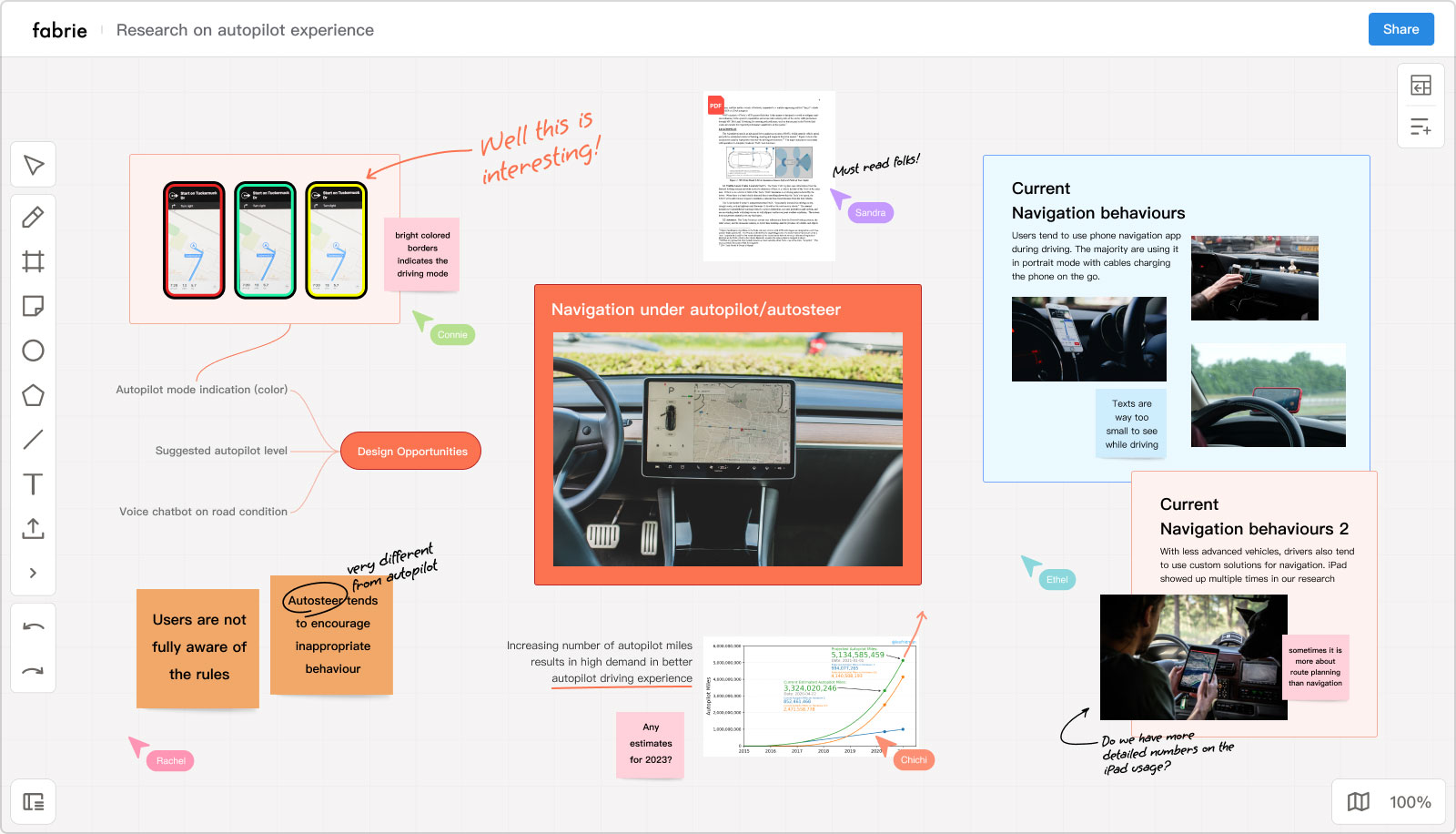Select the circle shape tool
The height and width of the screenshot is (834, 1456).
[x=34, y=351]
